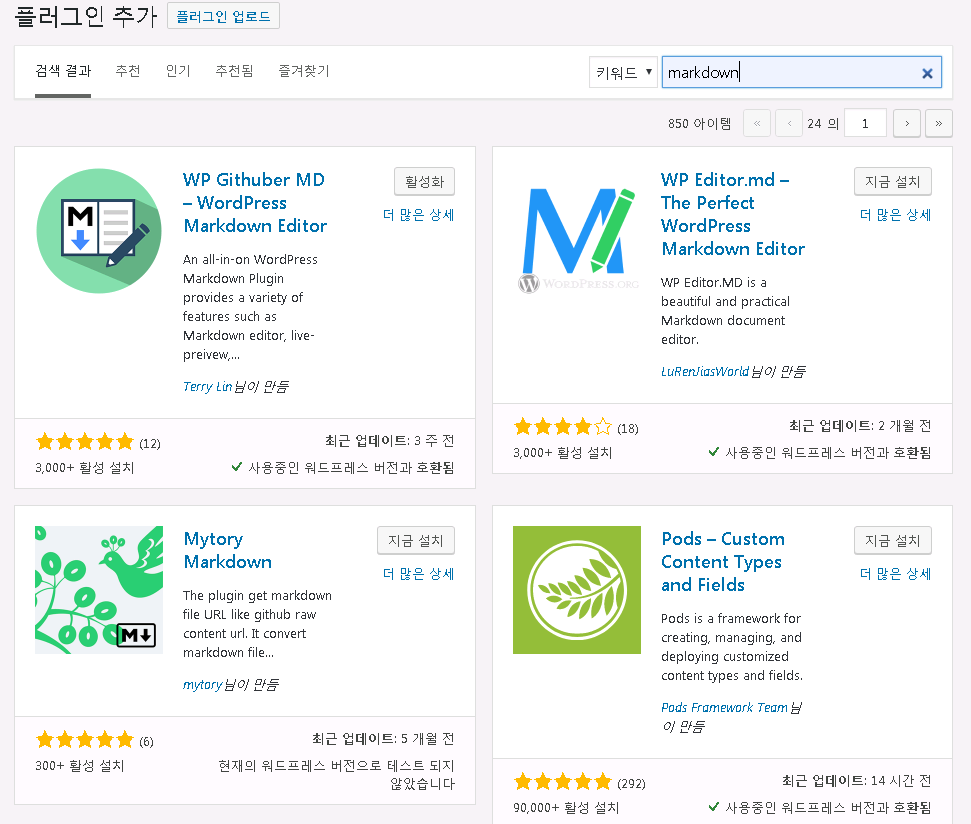Click Pods star rating (292)
Viewport: 971px width, 824px height.
[x=579, y=783]
